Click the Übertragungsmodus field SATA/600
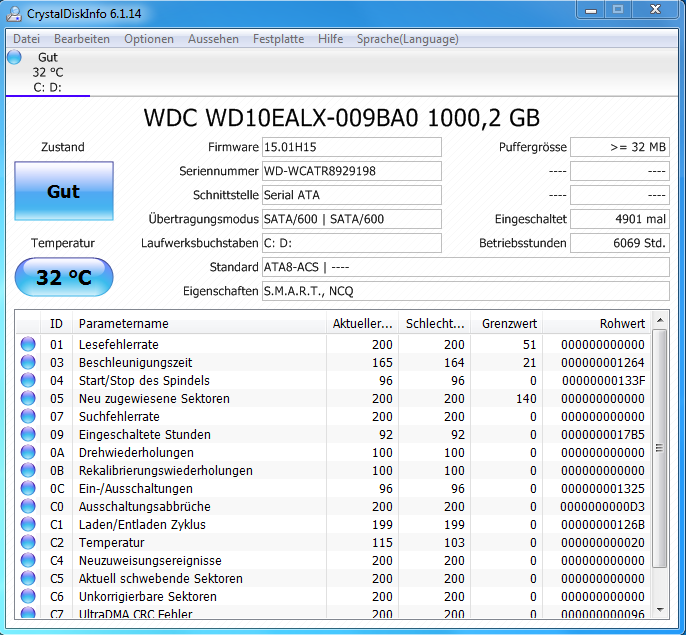The width and height of the screenshot is (686, 635). pos(352,219)
